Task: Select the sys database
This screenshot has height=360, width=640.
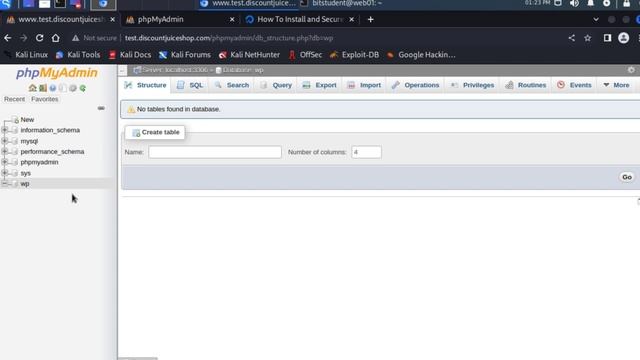Action: pos(25,173)
